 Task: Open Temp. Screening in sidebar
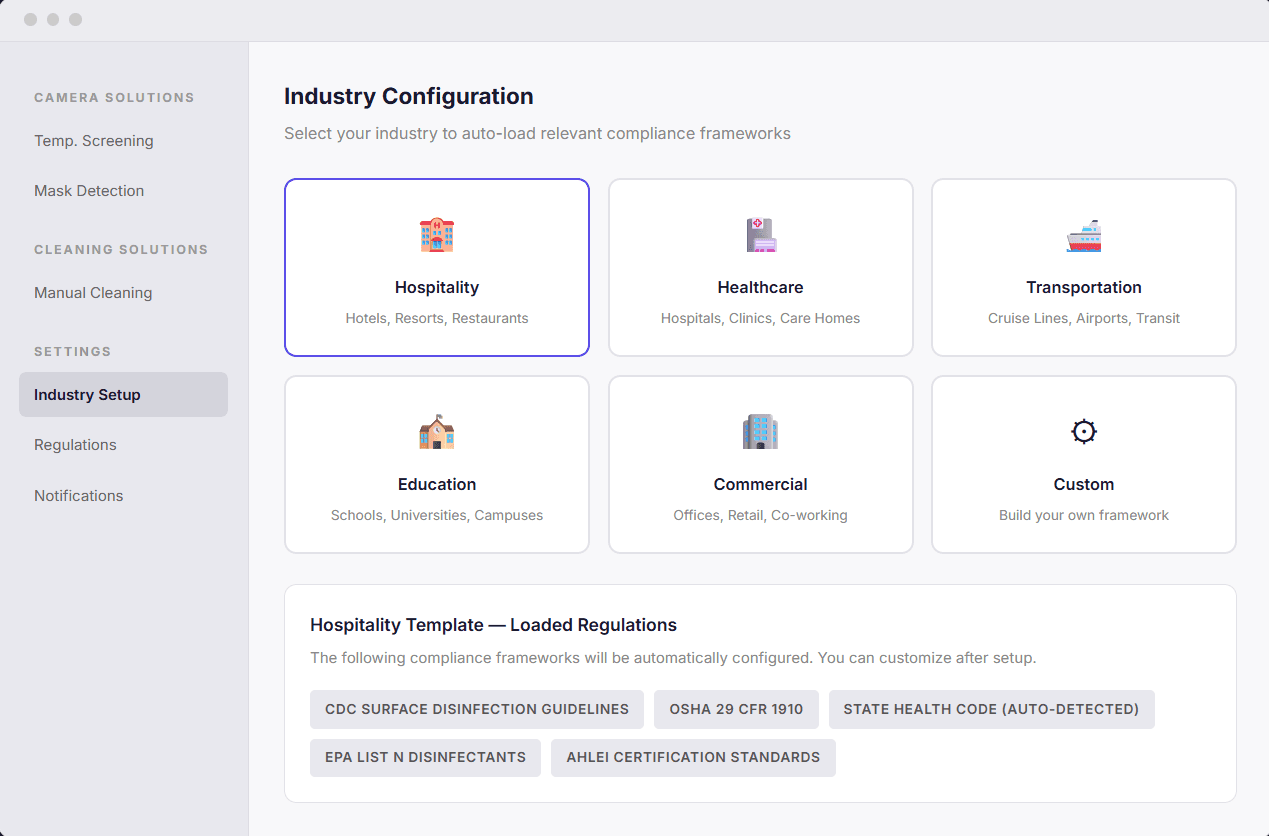[x=94, y=141]
